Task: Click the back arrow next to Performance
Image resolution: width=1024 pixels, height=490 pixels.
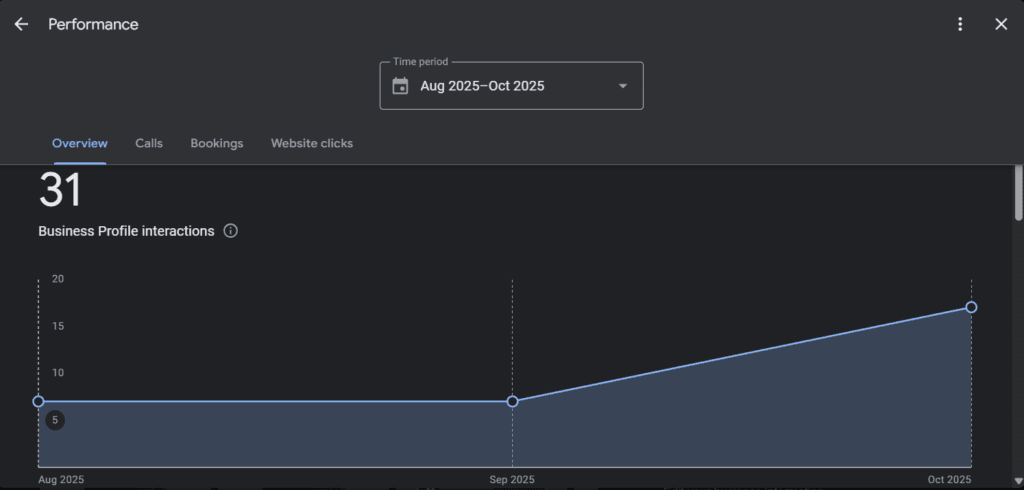Action: (21, 24)
